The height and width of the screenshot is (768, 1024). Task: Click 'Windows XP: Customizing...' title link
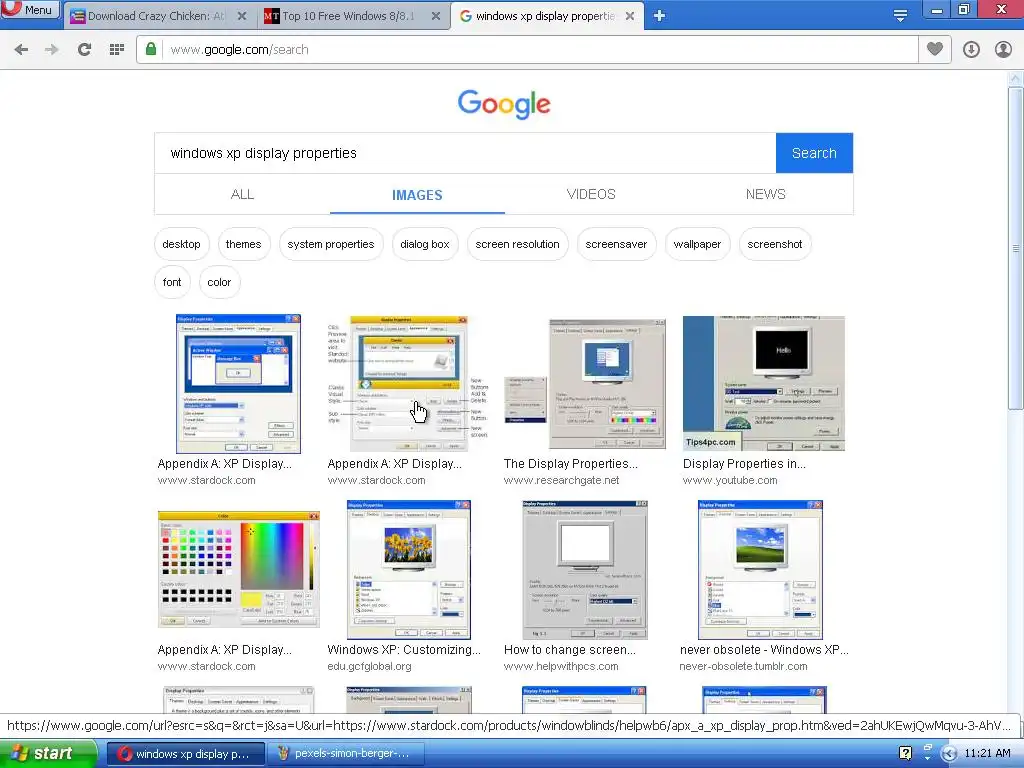[404, 650]
